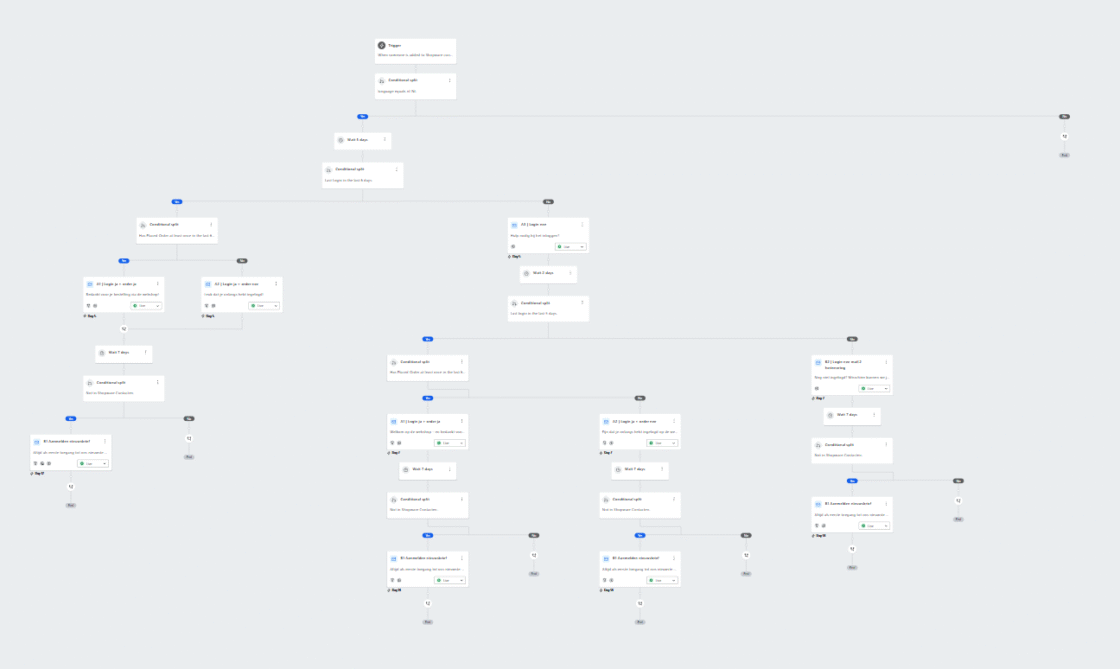This screenshot has width=1120, height=669.
Task: Click the No branch label at far right top
Action: [1064, 116]
